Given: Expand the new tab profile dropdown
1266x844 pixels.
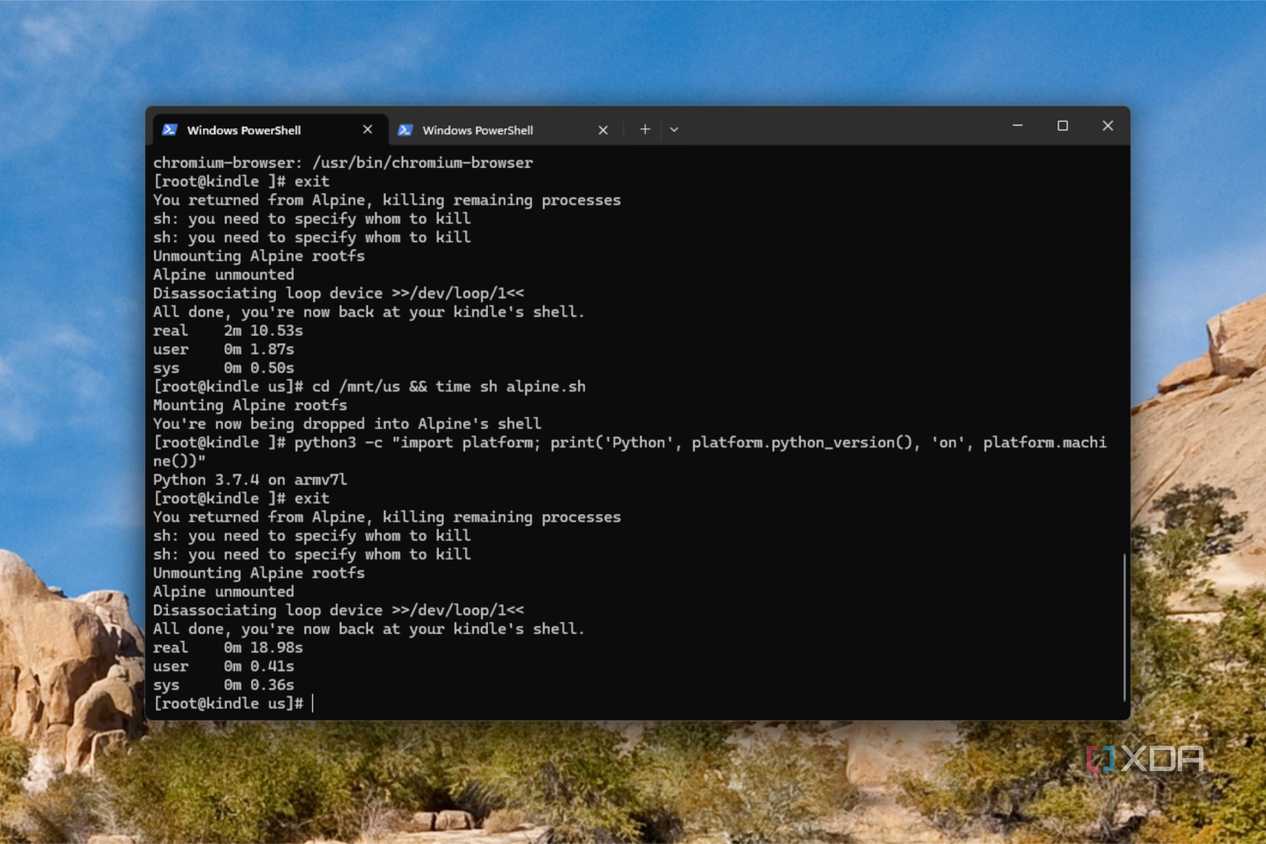Looking at the screenshot, I should [x=674, y=129].
